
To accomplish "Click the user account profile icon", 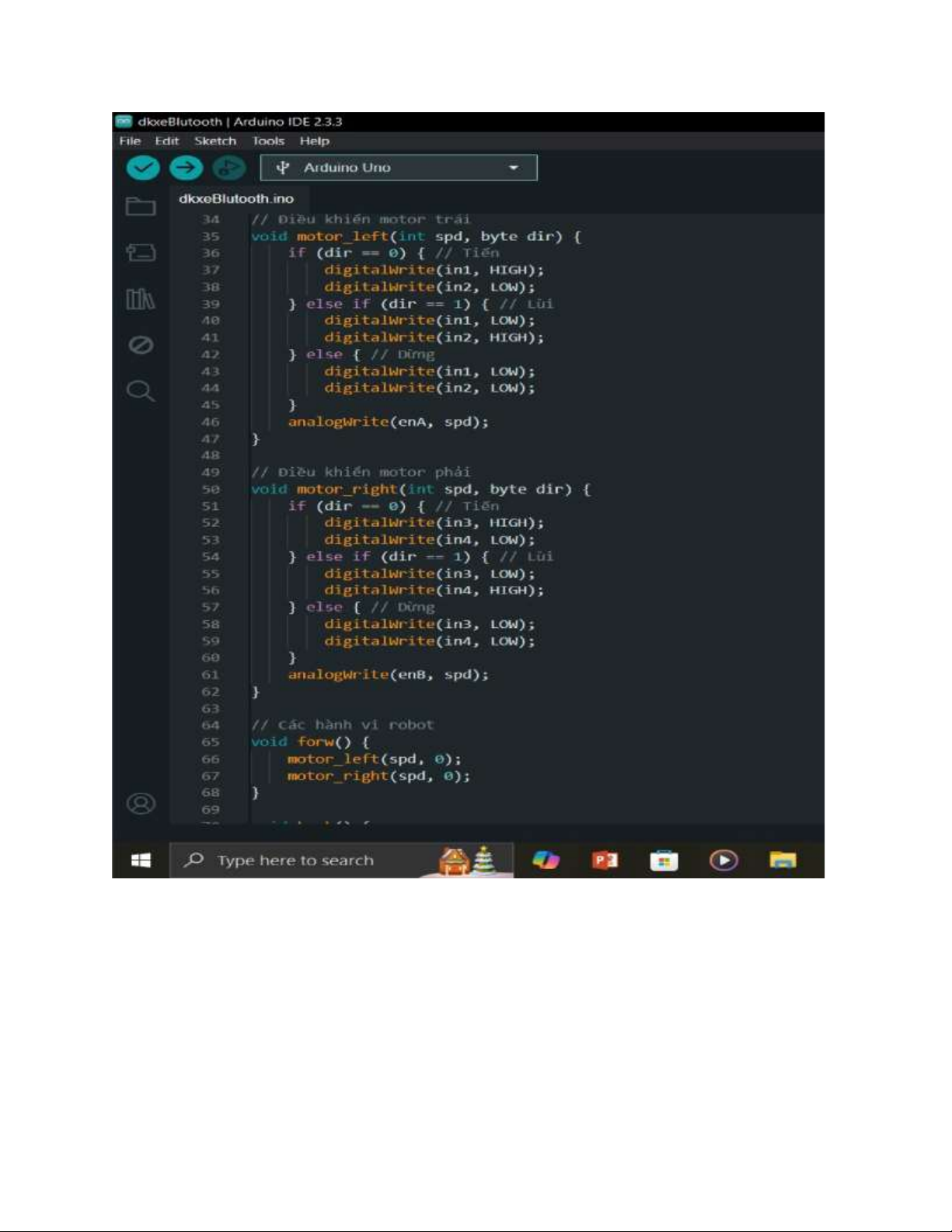I will [141, 803].
